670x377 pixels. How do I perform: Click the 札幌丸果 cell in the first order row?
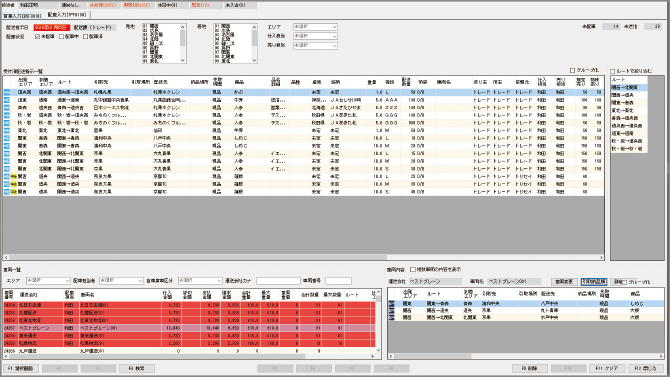point(111,92)
